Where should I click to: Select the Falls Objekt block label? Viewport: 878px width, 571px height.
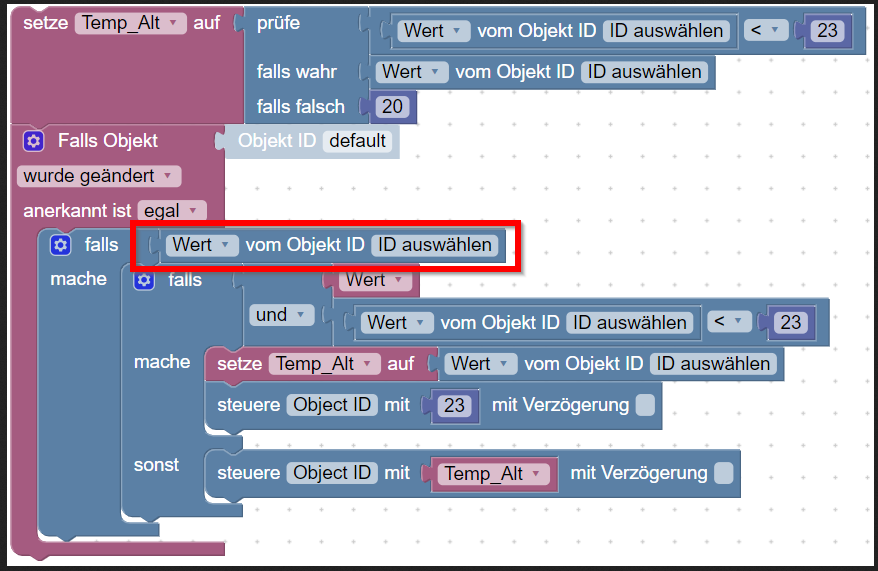click(x=108, y=141)
